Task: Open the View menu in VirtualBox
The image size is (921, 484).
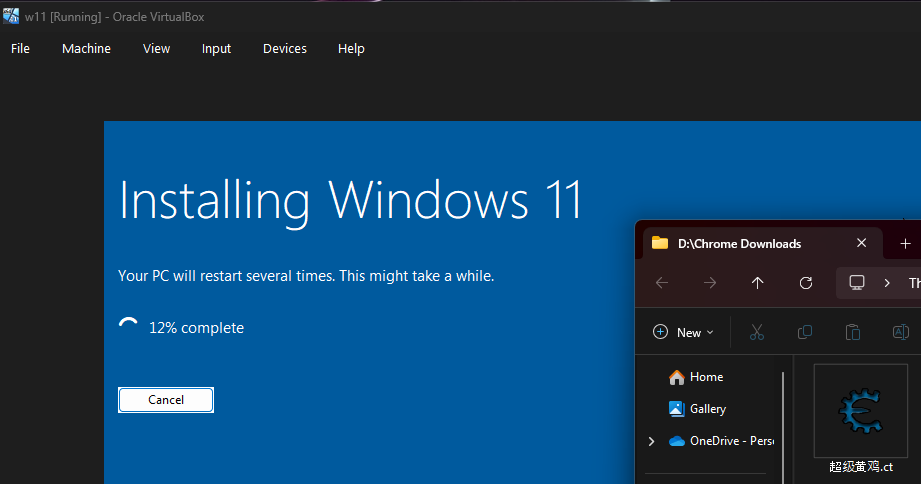Action: click(x=156, y=49)
